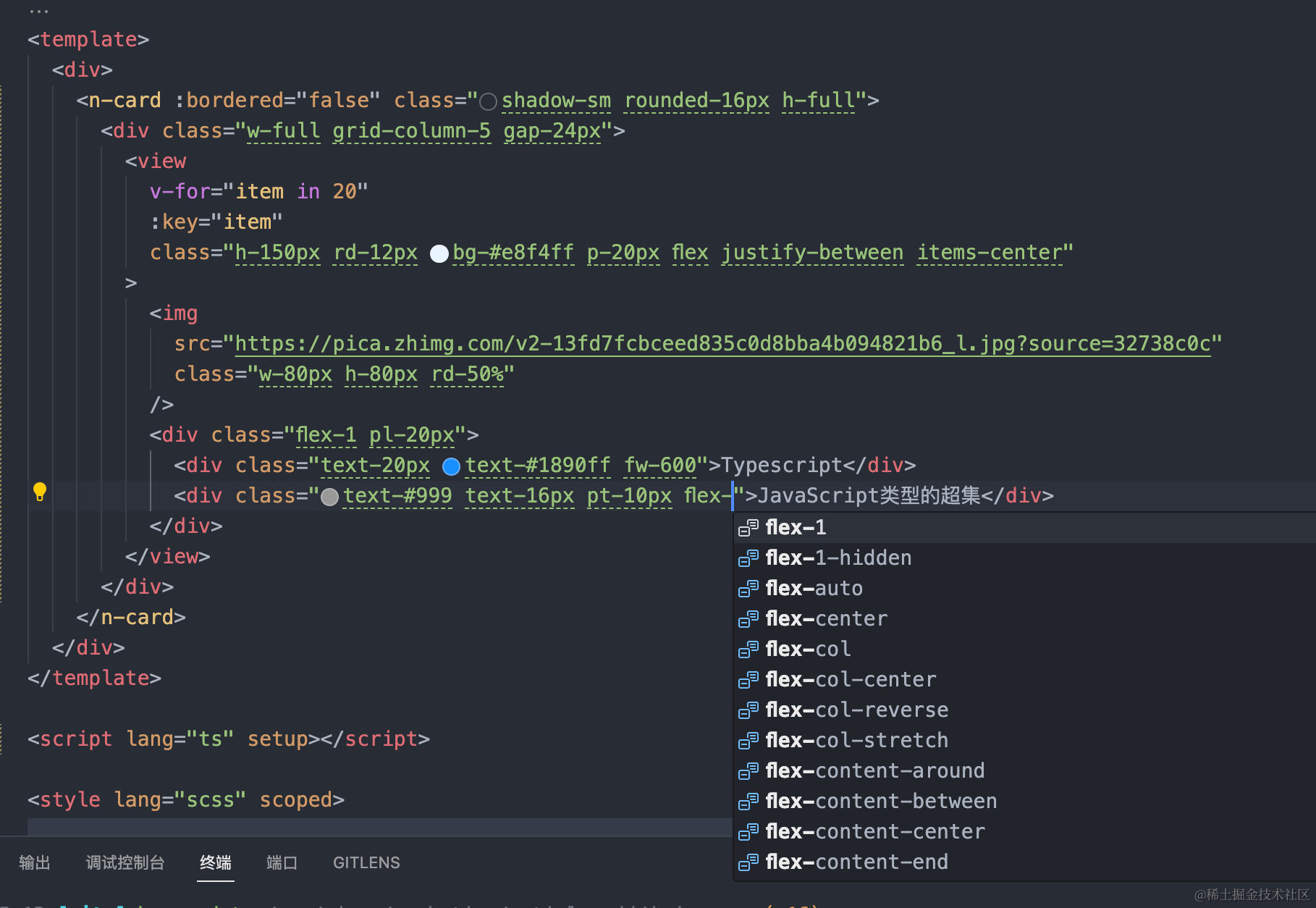Click the yellow lightbulb quick-fix icon

tap(40, 492)
